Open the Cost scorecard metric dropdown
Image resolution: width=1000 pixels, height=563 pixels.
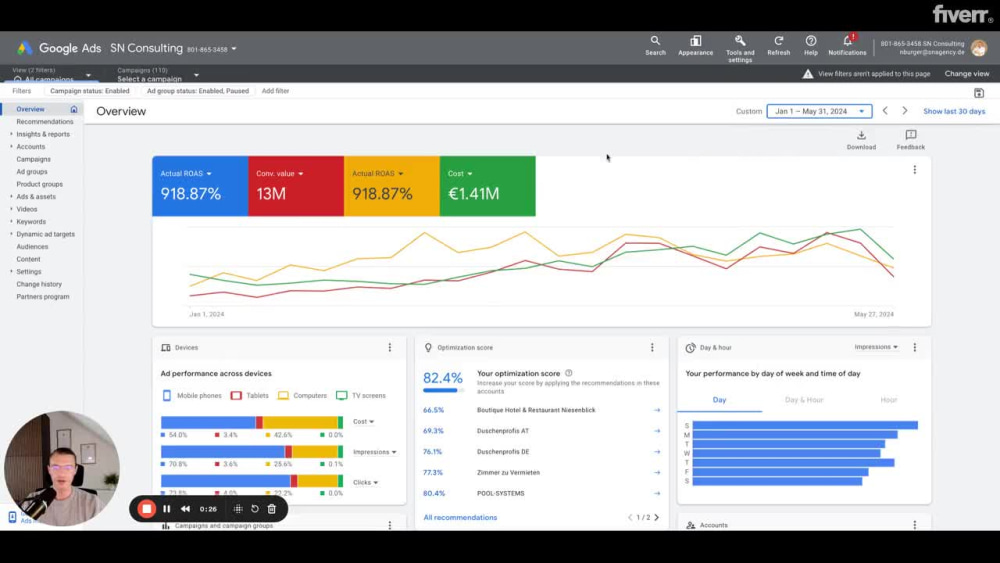[460, 173]
